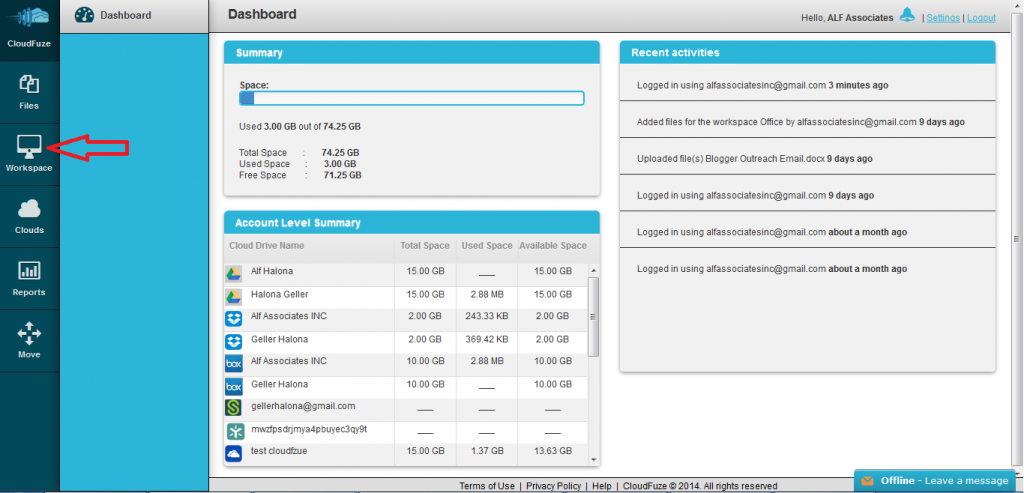Click the Google Drive icon for Halona Geller
This screenshot has width=1024, height=493.
tap(234, 297)
